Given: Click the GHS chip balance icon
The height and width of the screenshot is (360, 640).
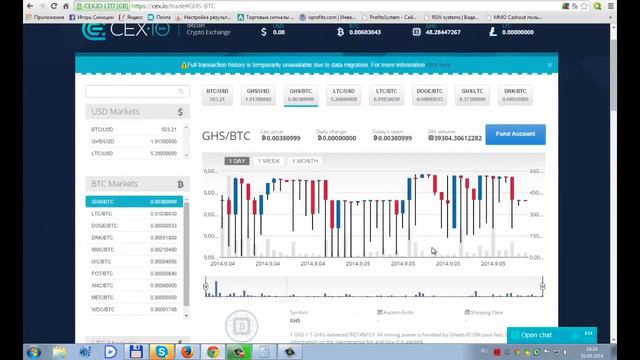Looking at the screenshot, I should pyautogui.click(x=416, y=32).
